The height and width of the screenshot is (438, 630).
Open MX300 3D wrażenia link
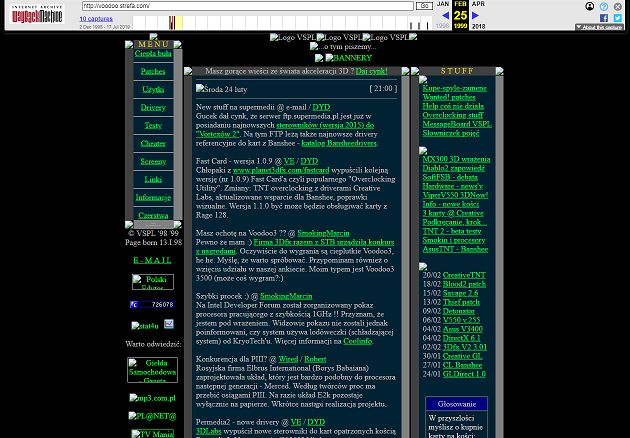tap(456, 159)
